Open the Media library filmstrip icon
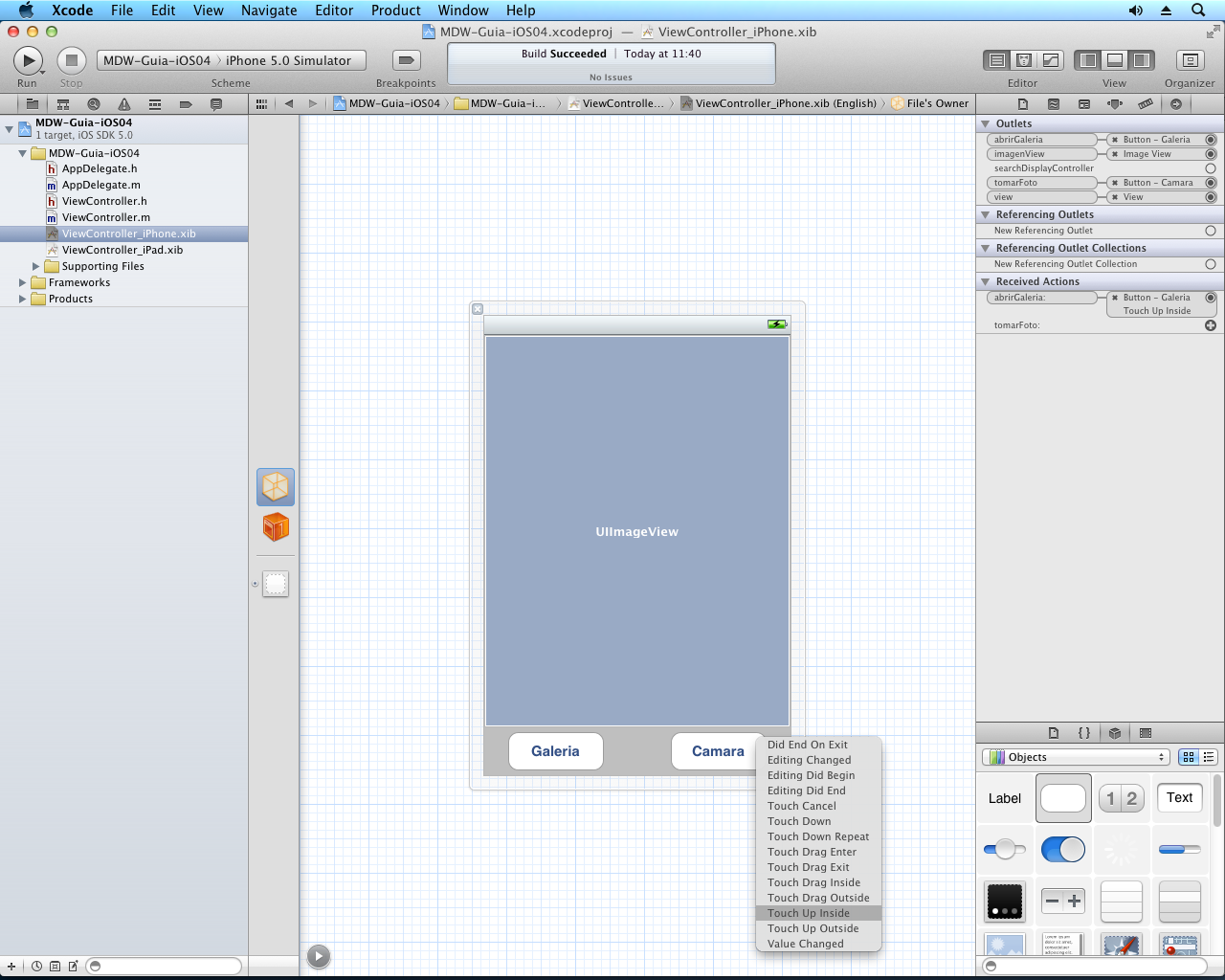 point(1146,733)
